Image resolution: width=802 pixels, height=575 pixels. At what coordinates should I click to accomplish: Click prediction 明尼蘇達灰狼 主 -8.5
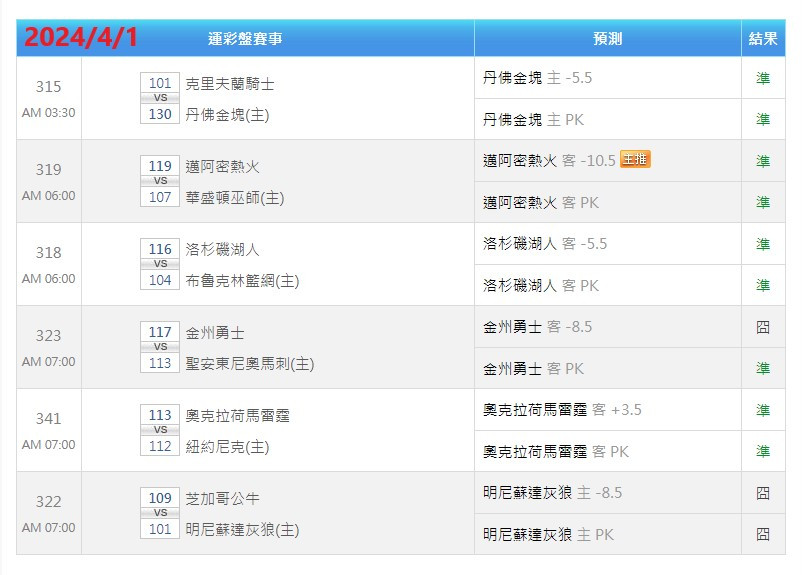click(x=552, y=493)
